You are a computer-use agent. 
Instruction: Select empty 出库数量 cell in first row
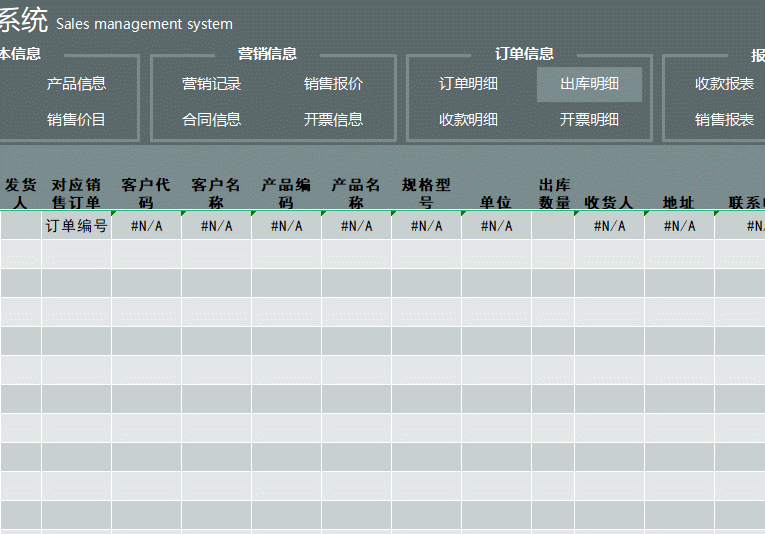coord(553,225)
